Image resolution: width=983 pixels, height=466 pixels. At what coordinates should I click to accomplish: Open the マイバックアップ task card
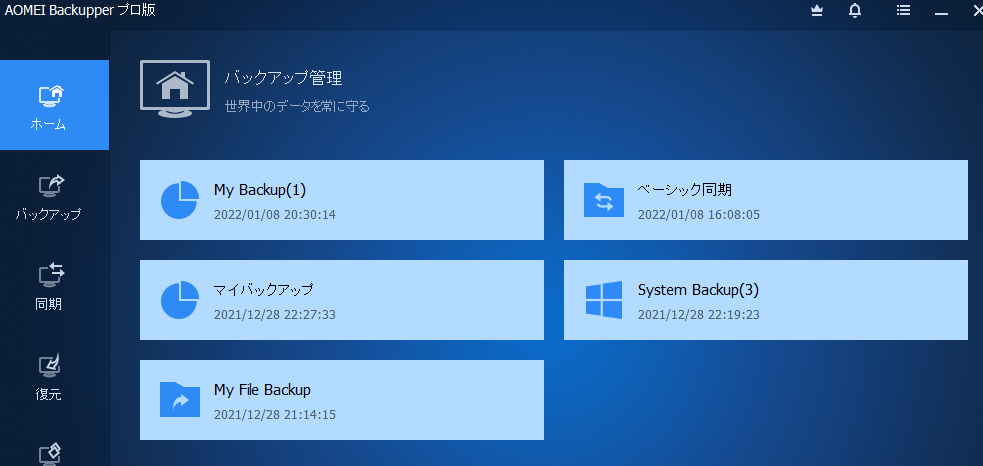pyautogui.click(x=342, y=300)
